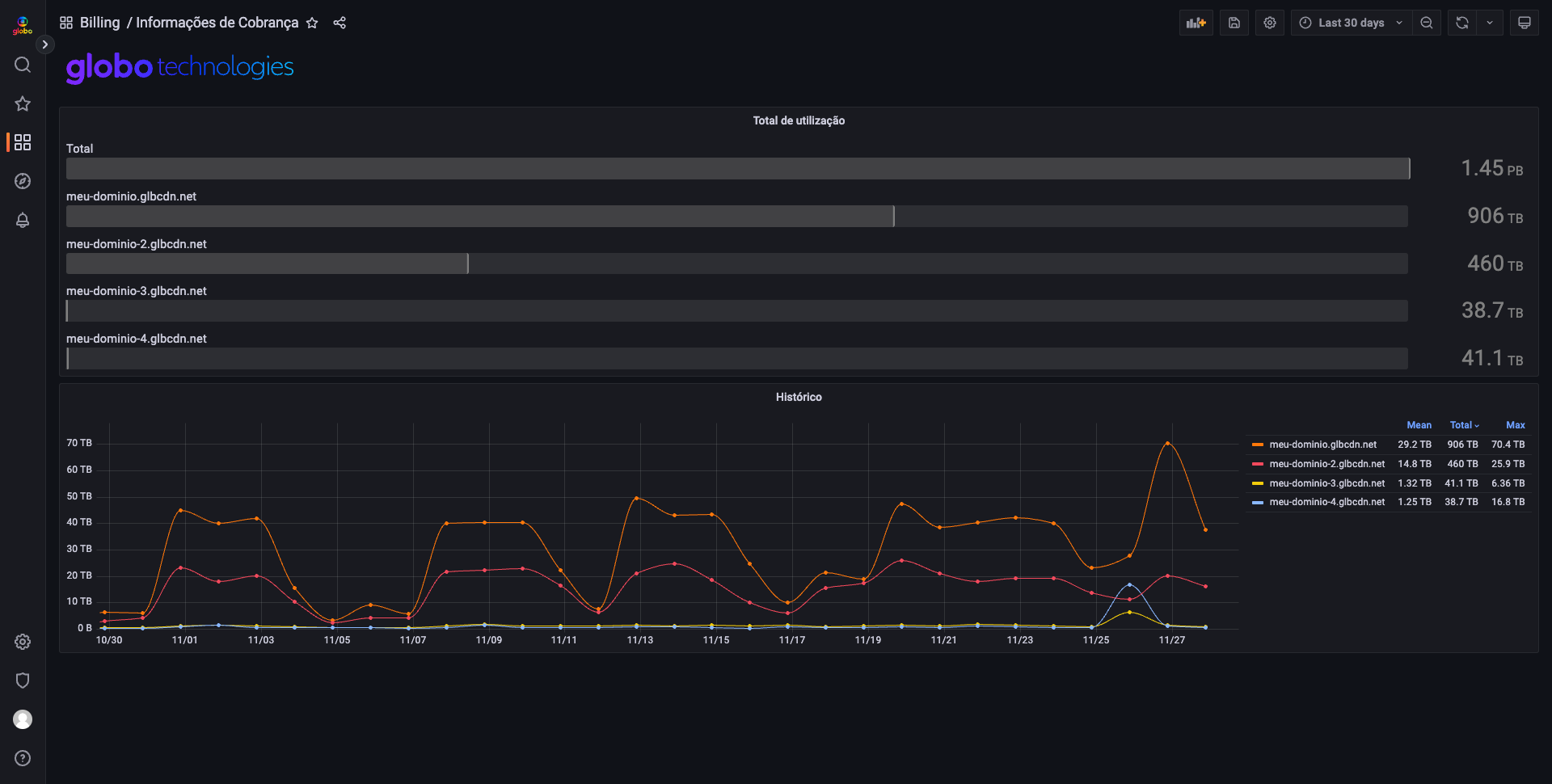This screenshot has width=1552, height=784.
Task: Click the meu-dominio-4.glbcdn.net gauge label
Action: [137, 339]
